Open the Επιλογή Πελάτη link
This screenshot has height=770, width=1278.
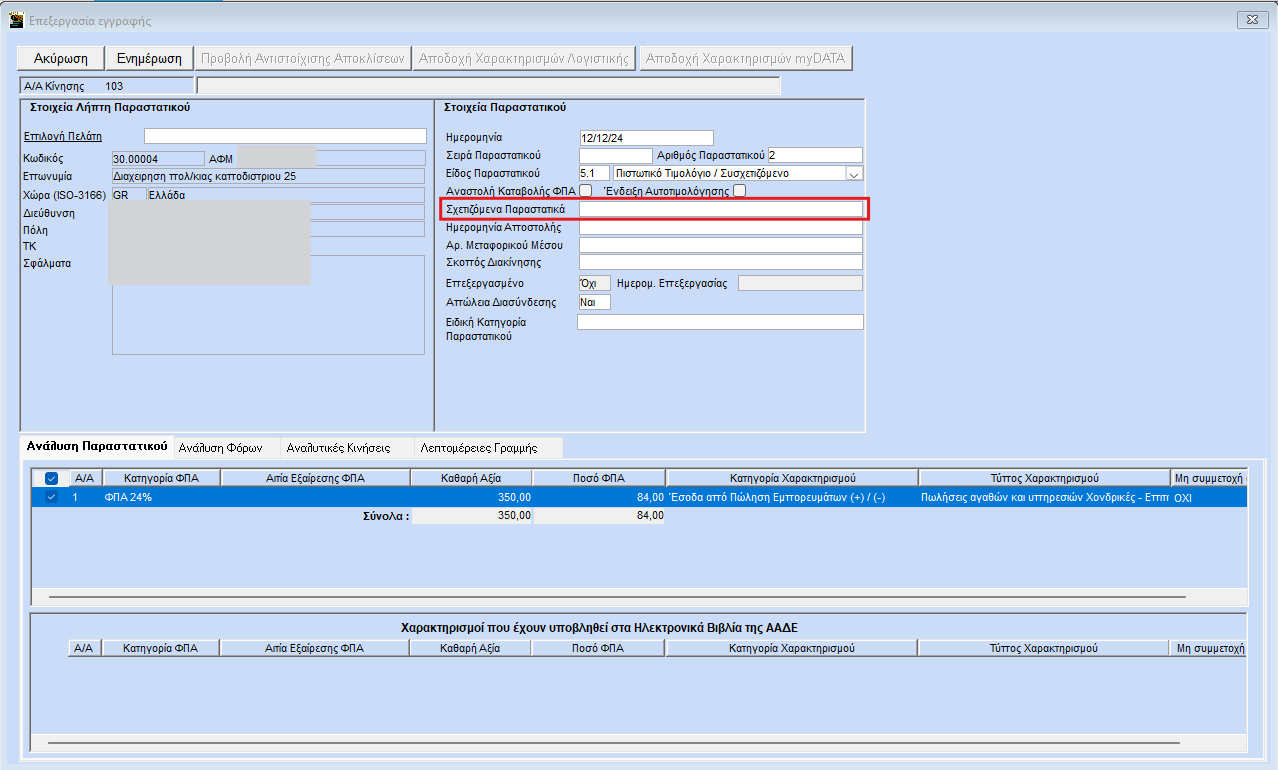click(x=62, y=136)
